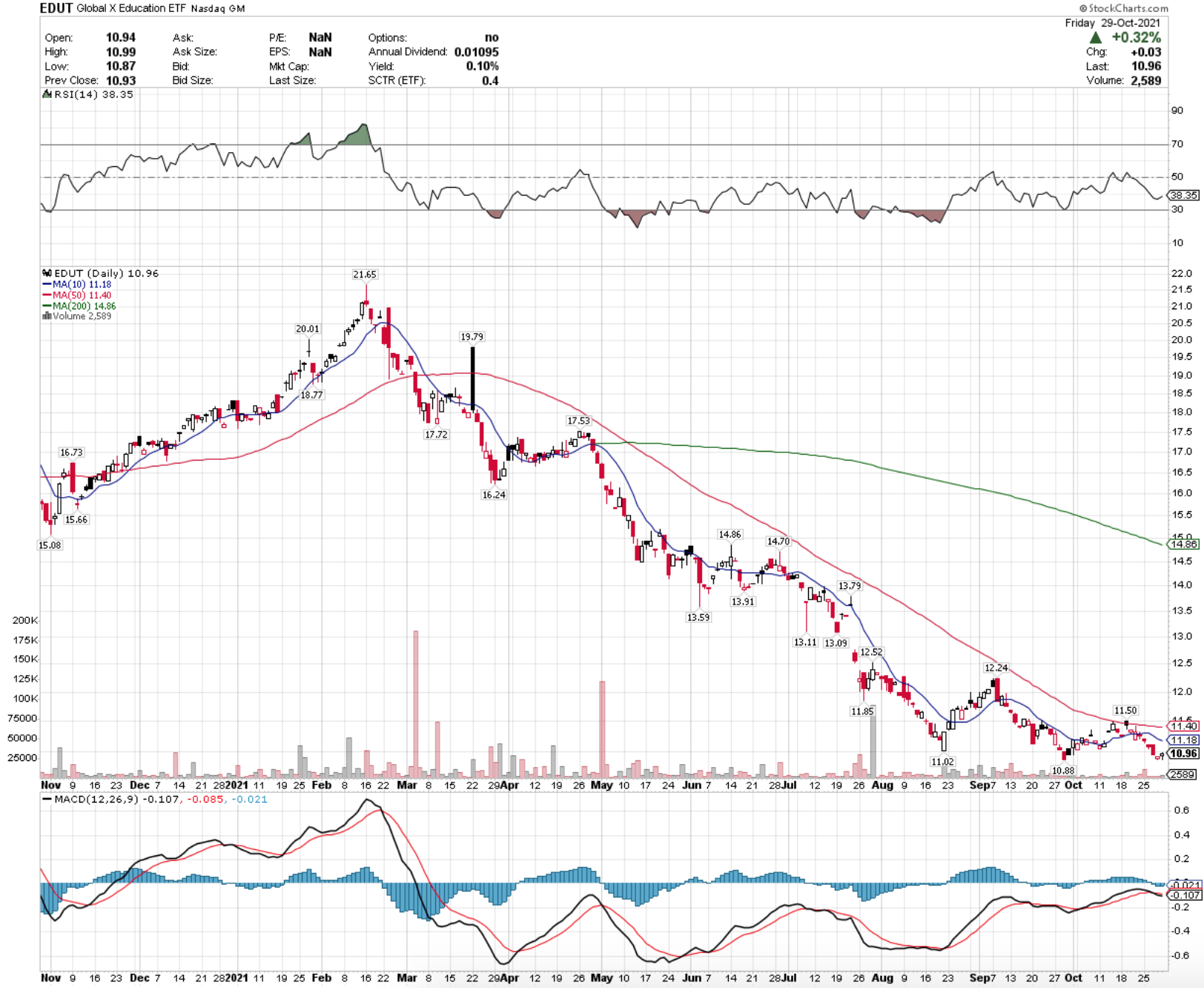
Task: Click the 10.88 October low label
Action: (1063, 771)
